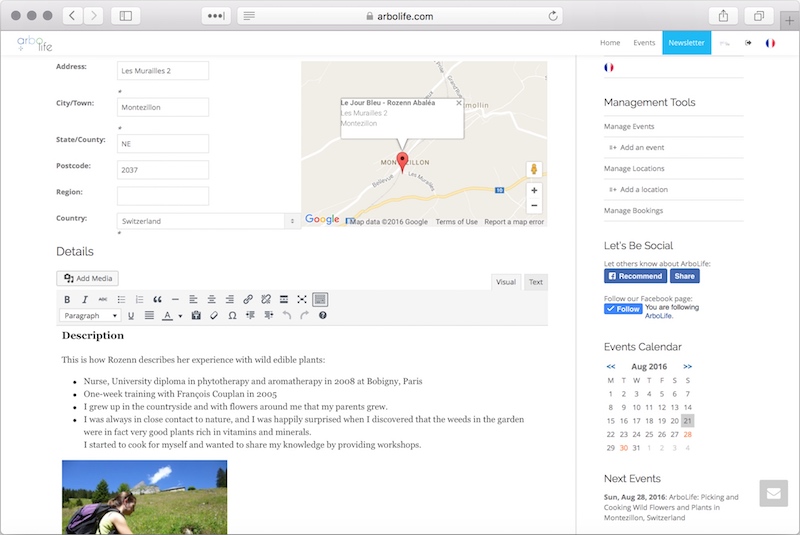Align text left

coord(193,299)
